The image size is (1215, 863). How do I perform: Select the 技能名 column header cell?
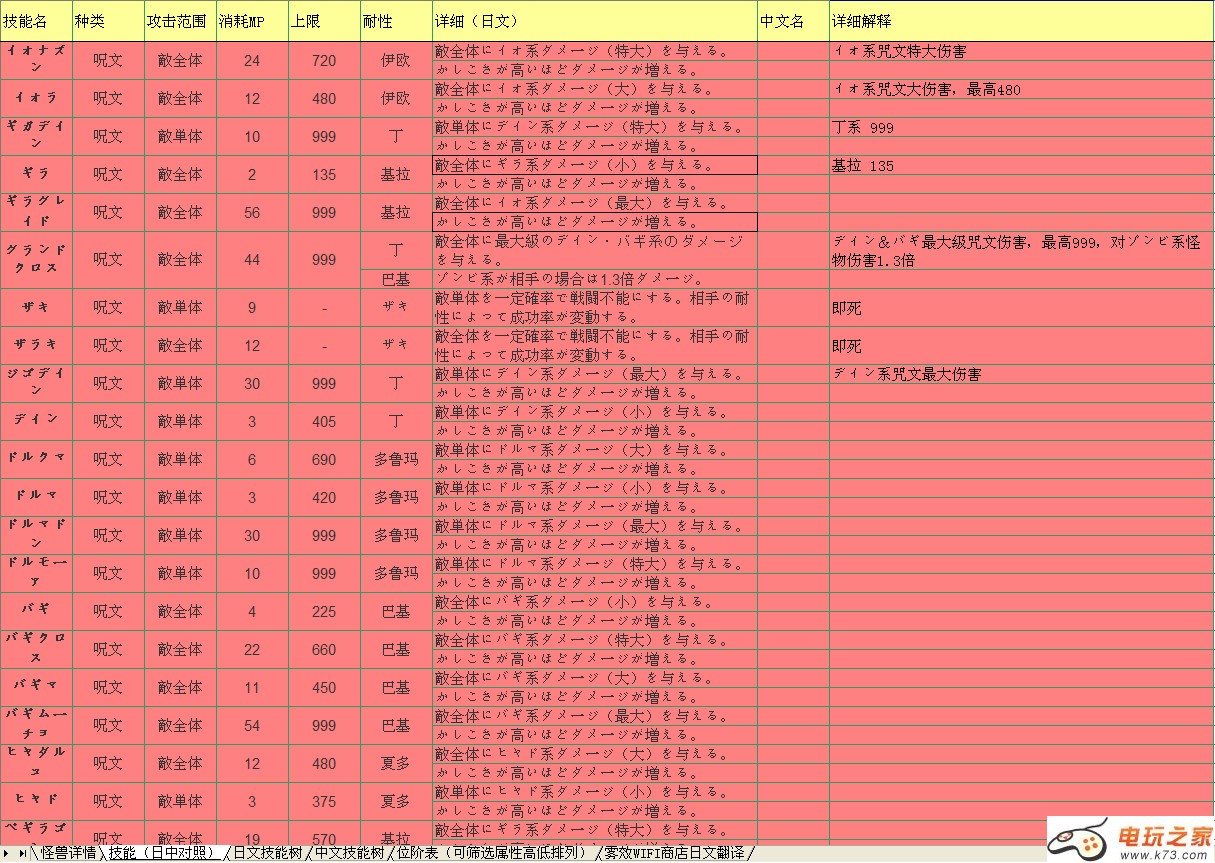point(36,21)
